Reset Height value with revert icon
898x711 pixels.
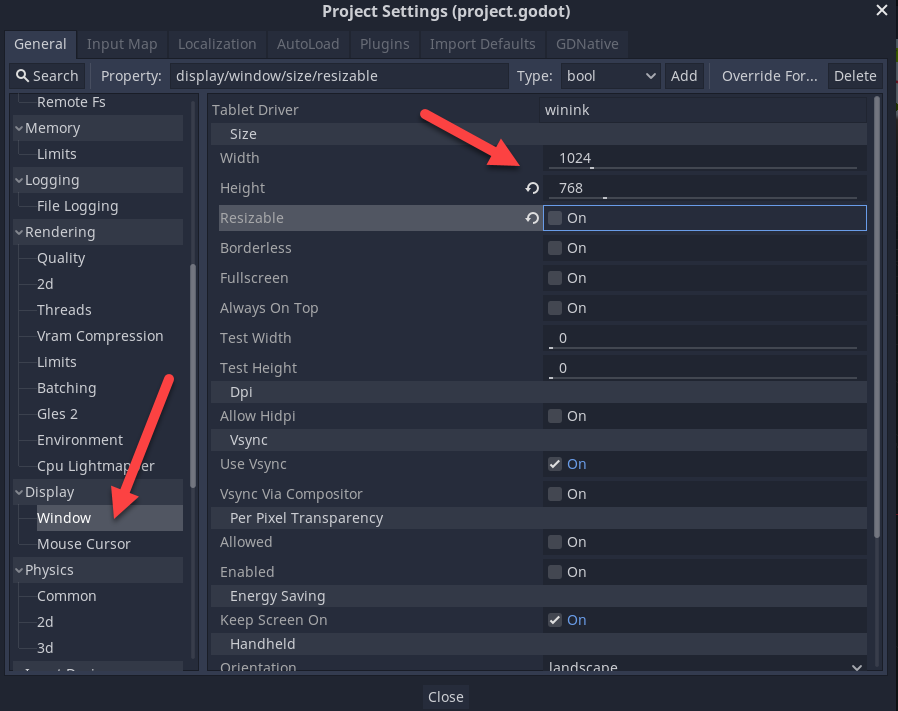(532, 188)
